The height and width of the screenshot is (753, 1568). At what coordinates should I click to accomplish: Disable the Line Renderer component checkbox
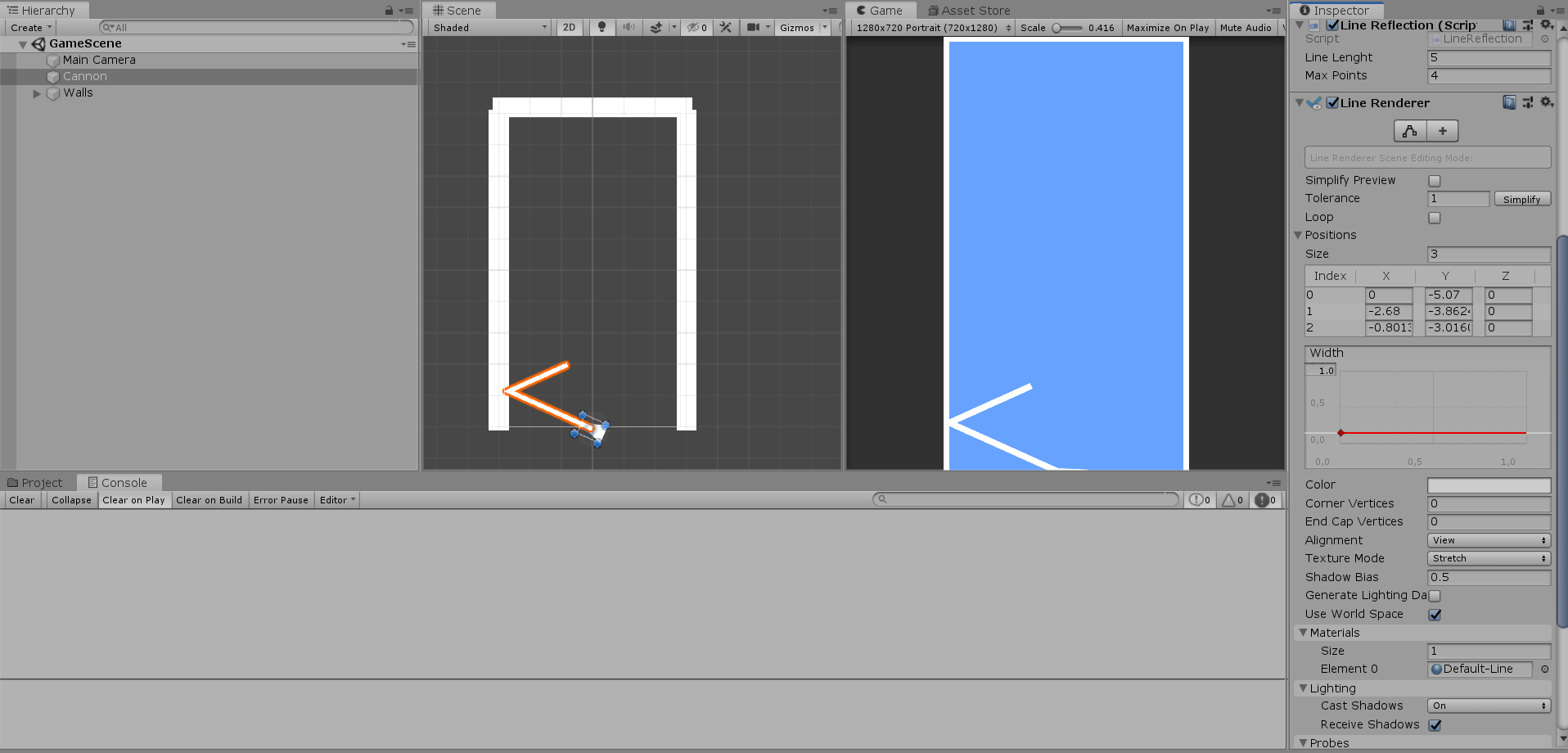click(1333, 102)
